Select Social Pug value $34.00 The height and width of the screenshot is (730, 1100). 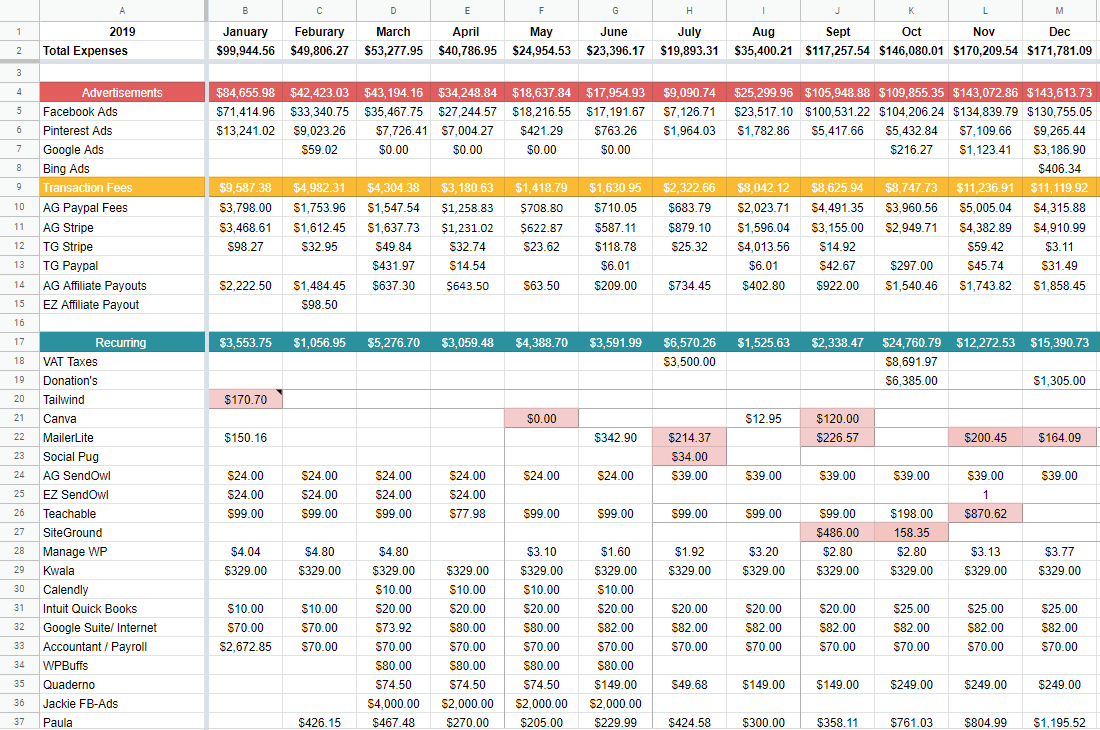pos(689,456)
